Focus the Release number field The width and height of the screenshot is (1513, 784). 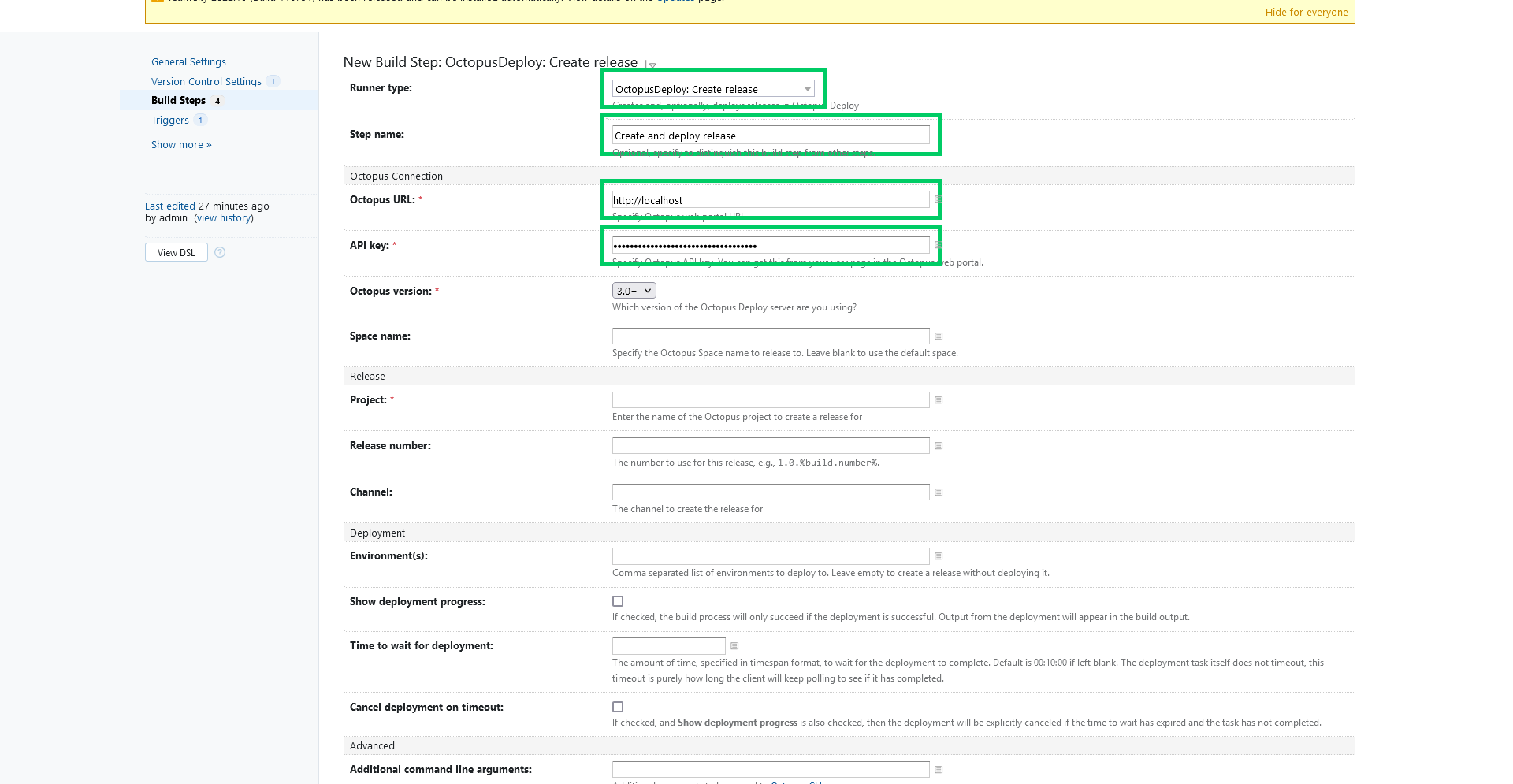pos(771,446)
